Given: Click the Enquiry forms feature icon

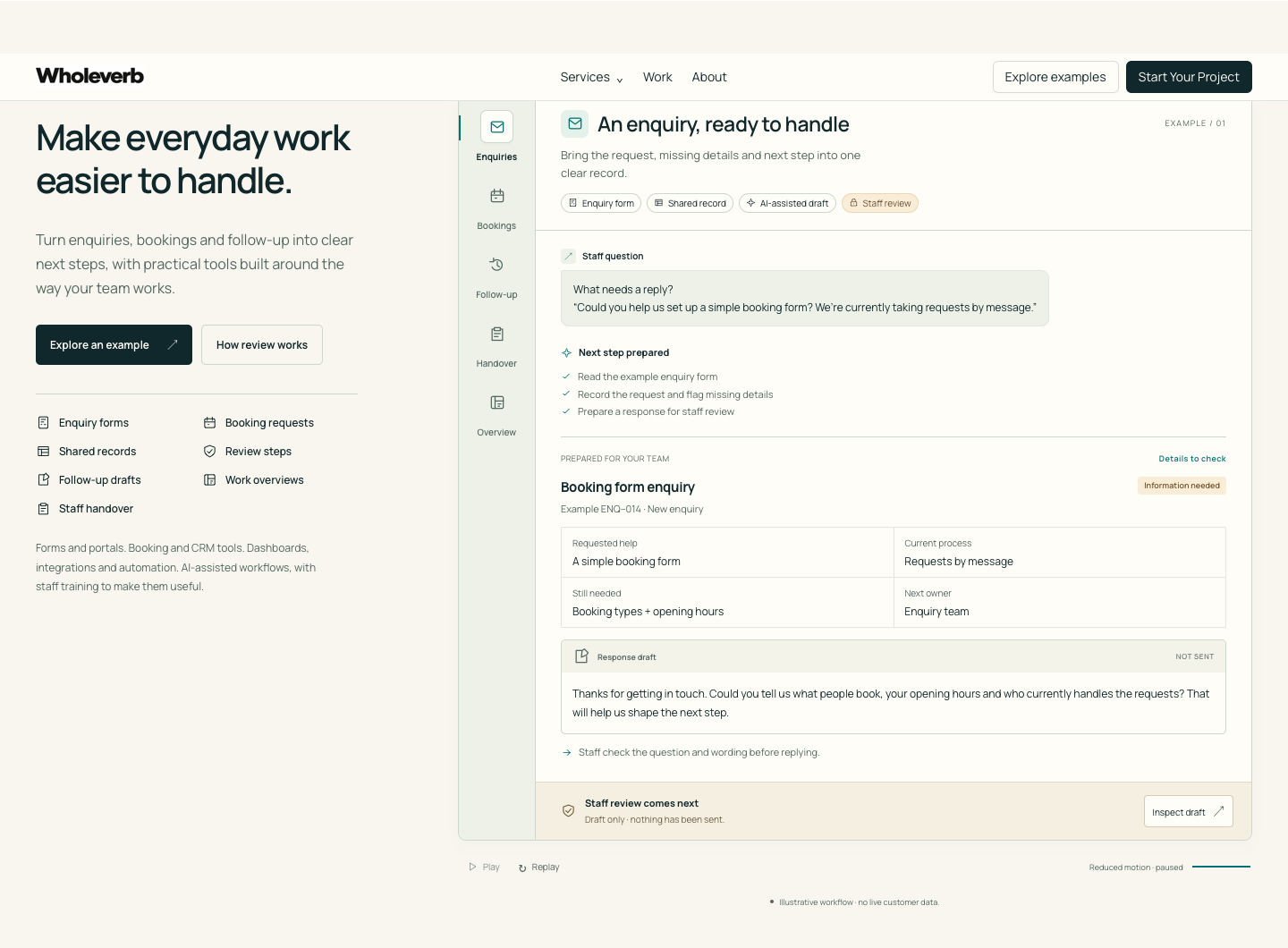Looking at the screenshot, I should 43,422.
